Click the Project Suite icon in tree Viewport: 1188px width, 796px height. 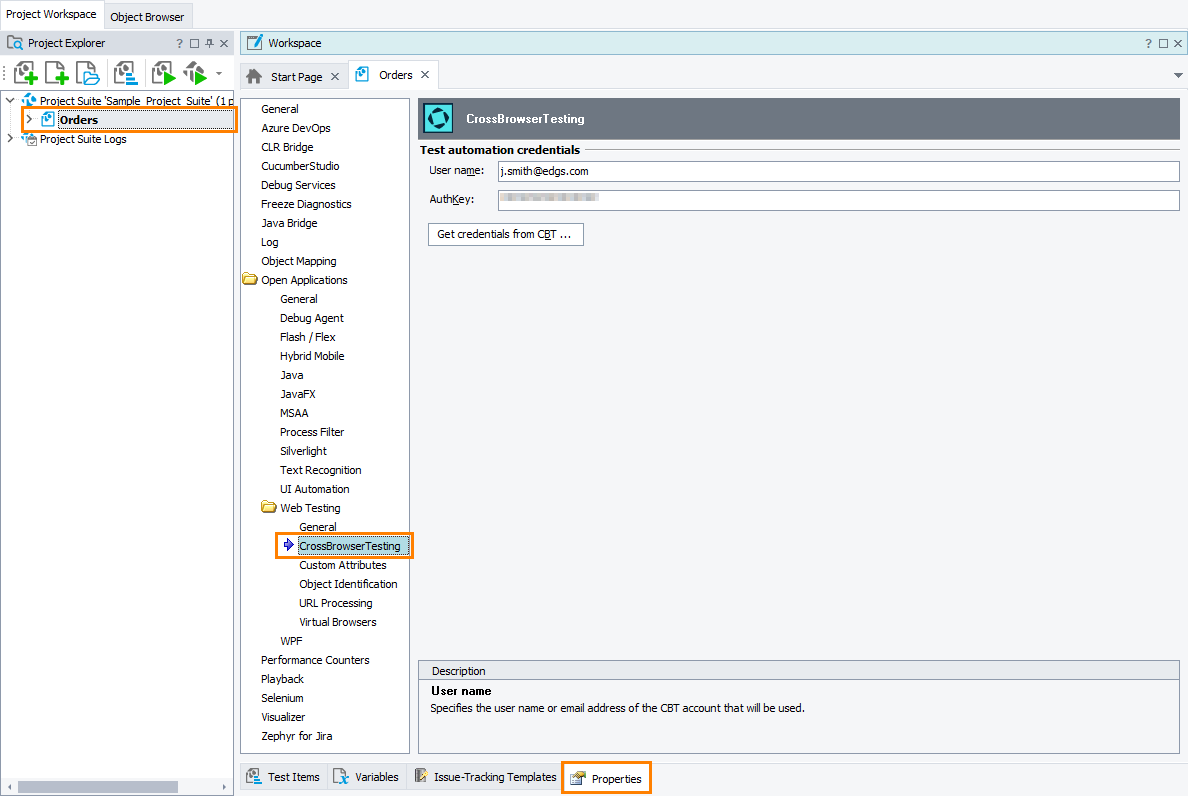click(30, 100)
